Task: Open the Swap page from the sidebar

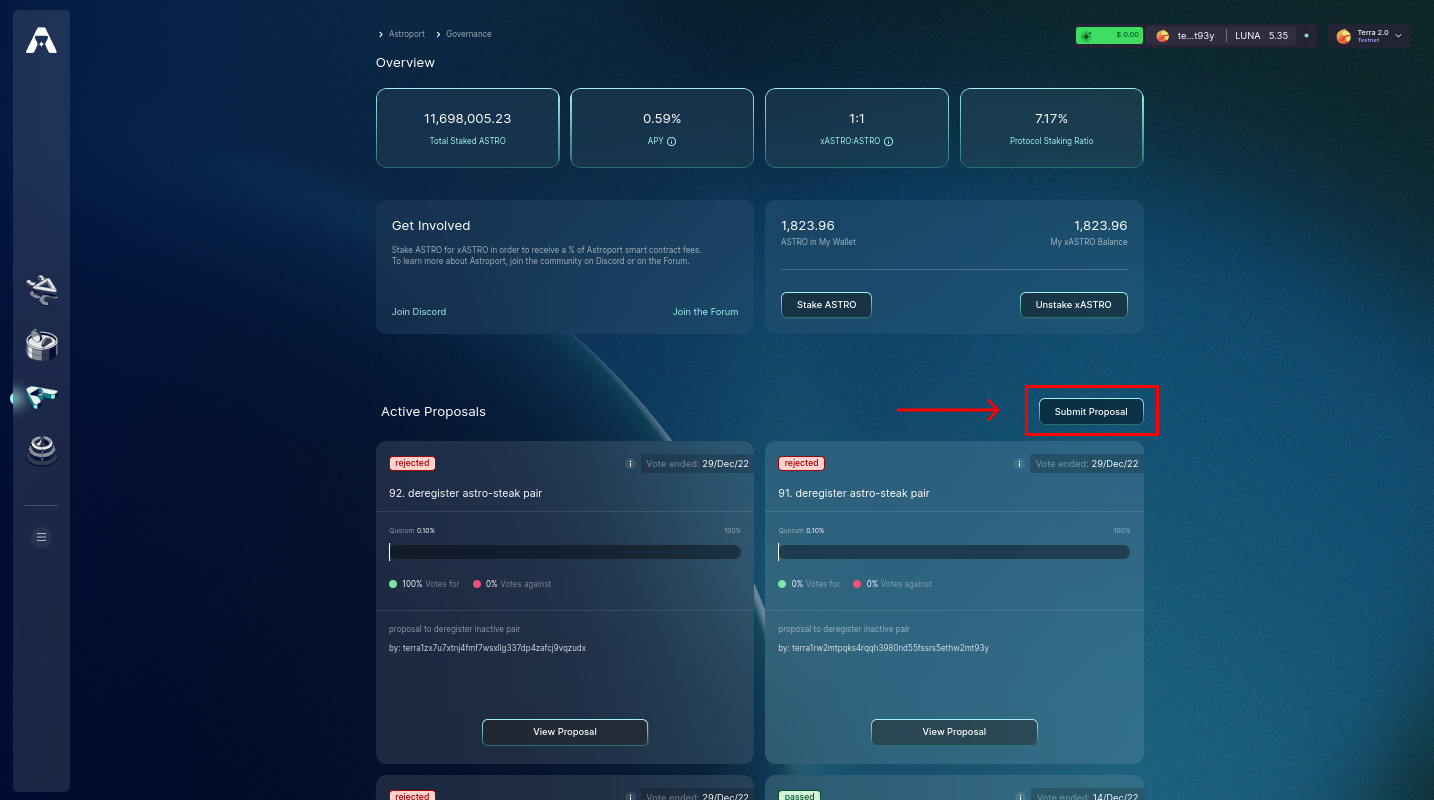Action: pos(41,290)
